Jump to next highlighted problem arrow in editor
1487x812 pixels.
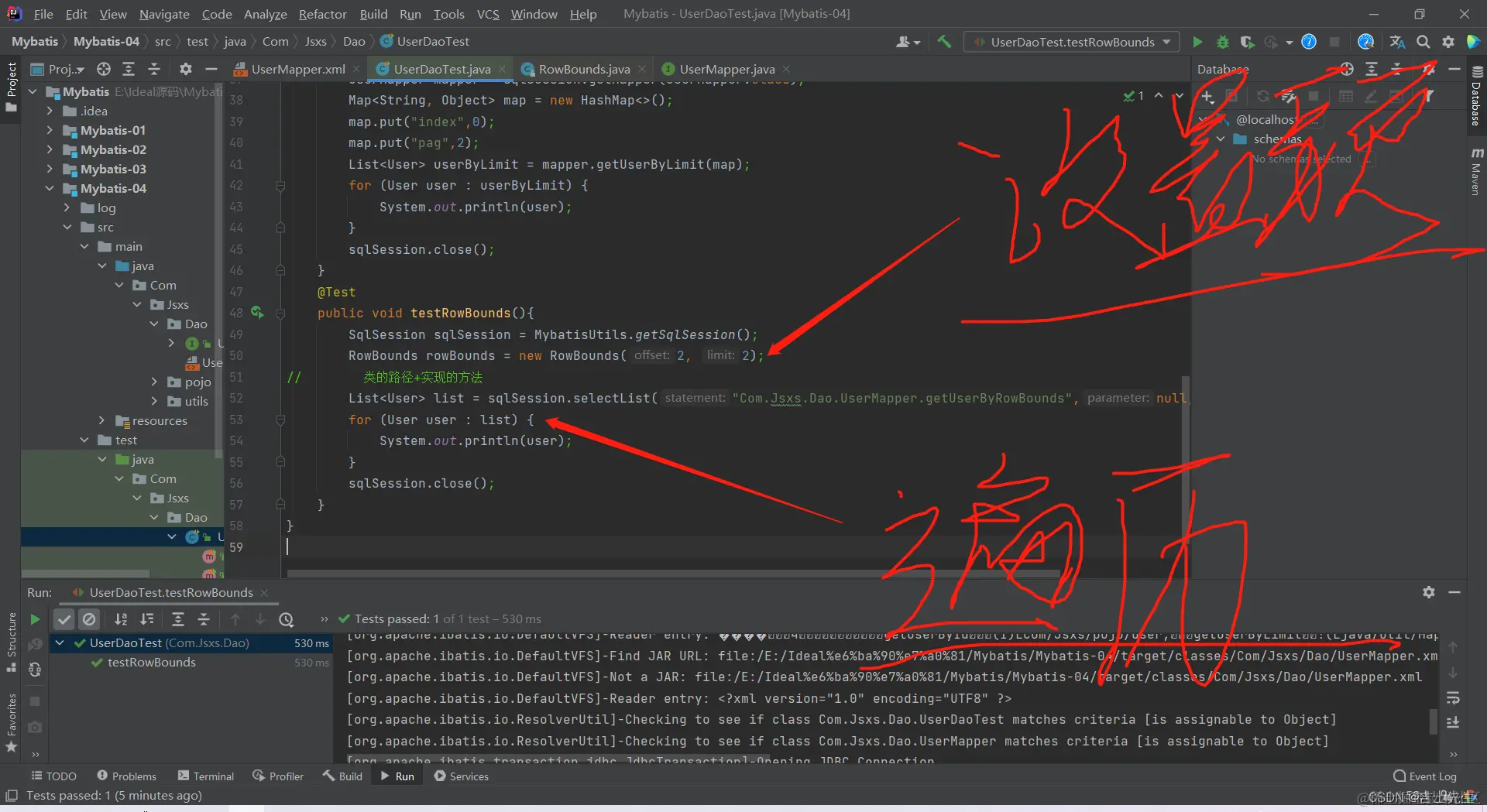pyautogui.click(x=1179, y=95)
